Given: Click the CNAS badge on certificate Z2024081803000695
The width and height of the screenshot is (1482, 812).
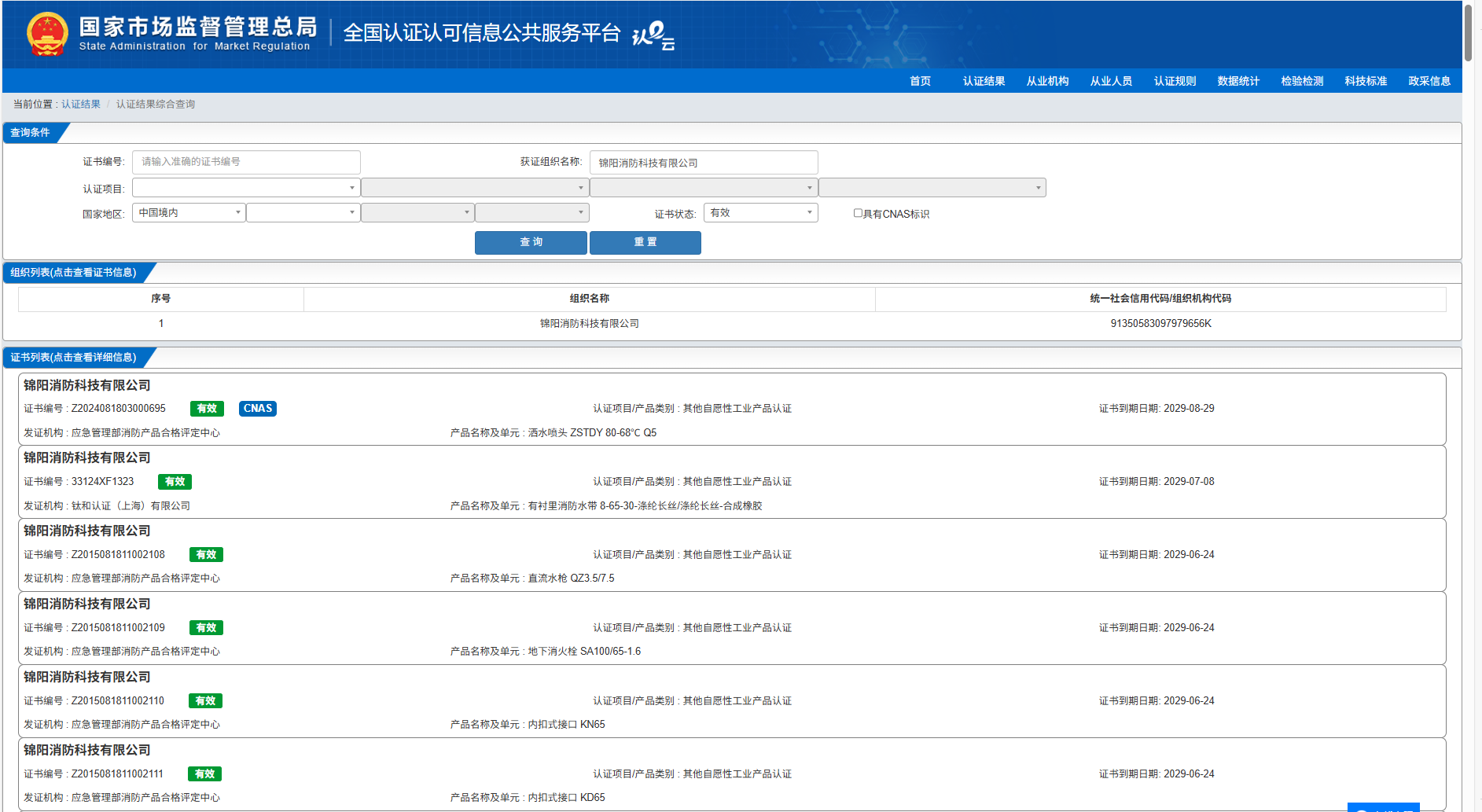Looking at the screenshot, I should coord(257,409).
